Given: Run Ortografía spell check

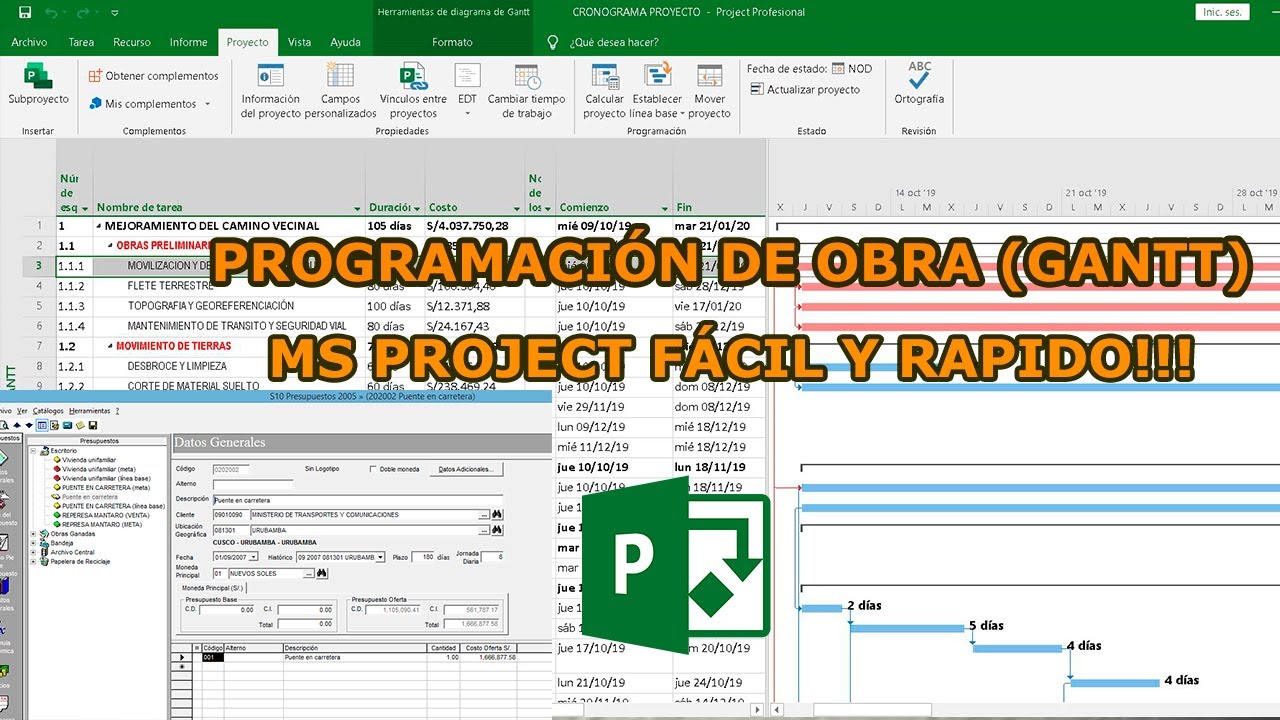Looking at the screenshot, I should click(x=919, y=84).
